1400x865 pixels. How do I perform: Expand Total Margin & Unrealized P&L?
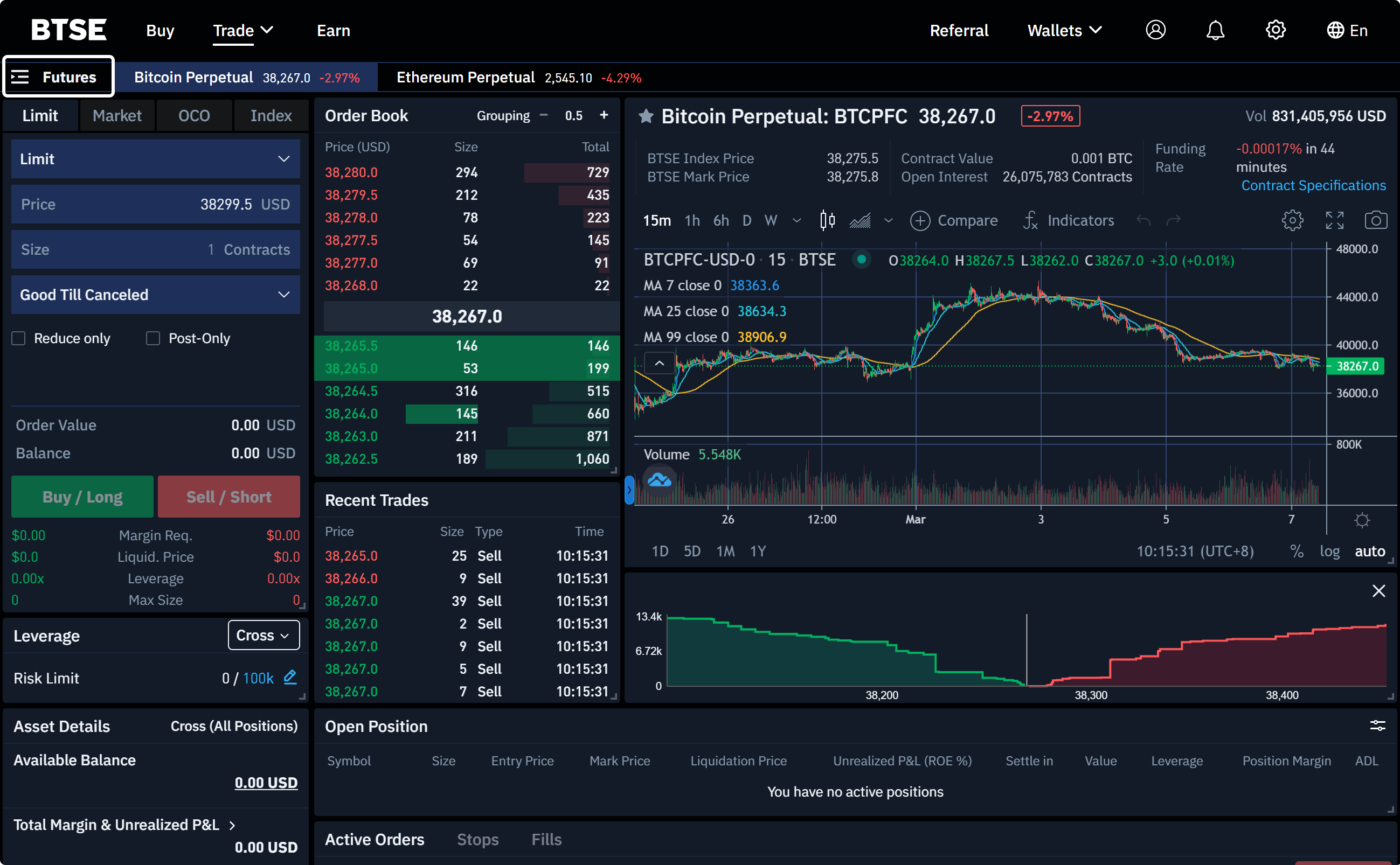124,825
